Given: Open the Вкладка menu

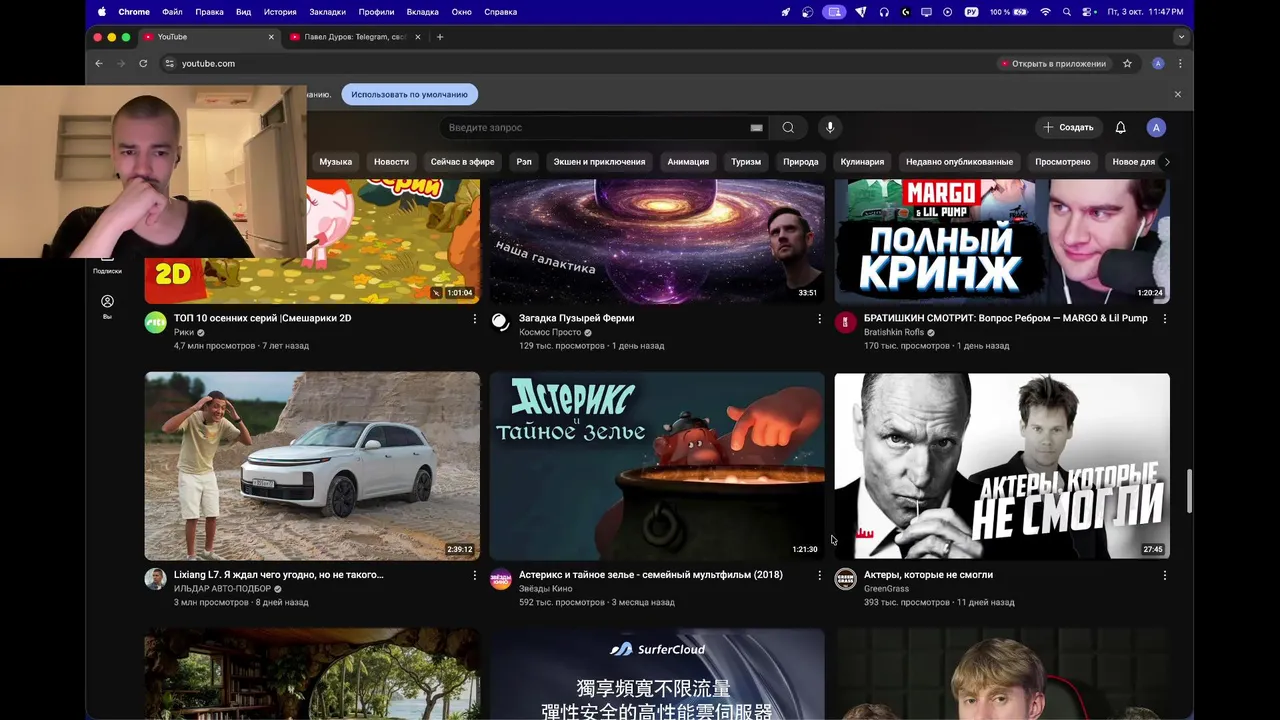Looking at the screenshot, I should pos(423,12).
